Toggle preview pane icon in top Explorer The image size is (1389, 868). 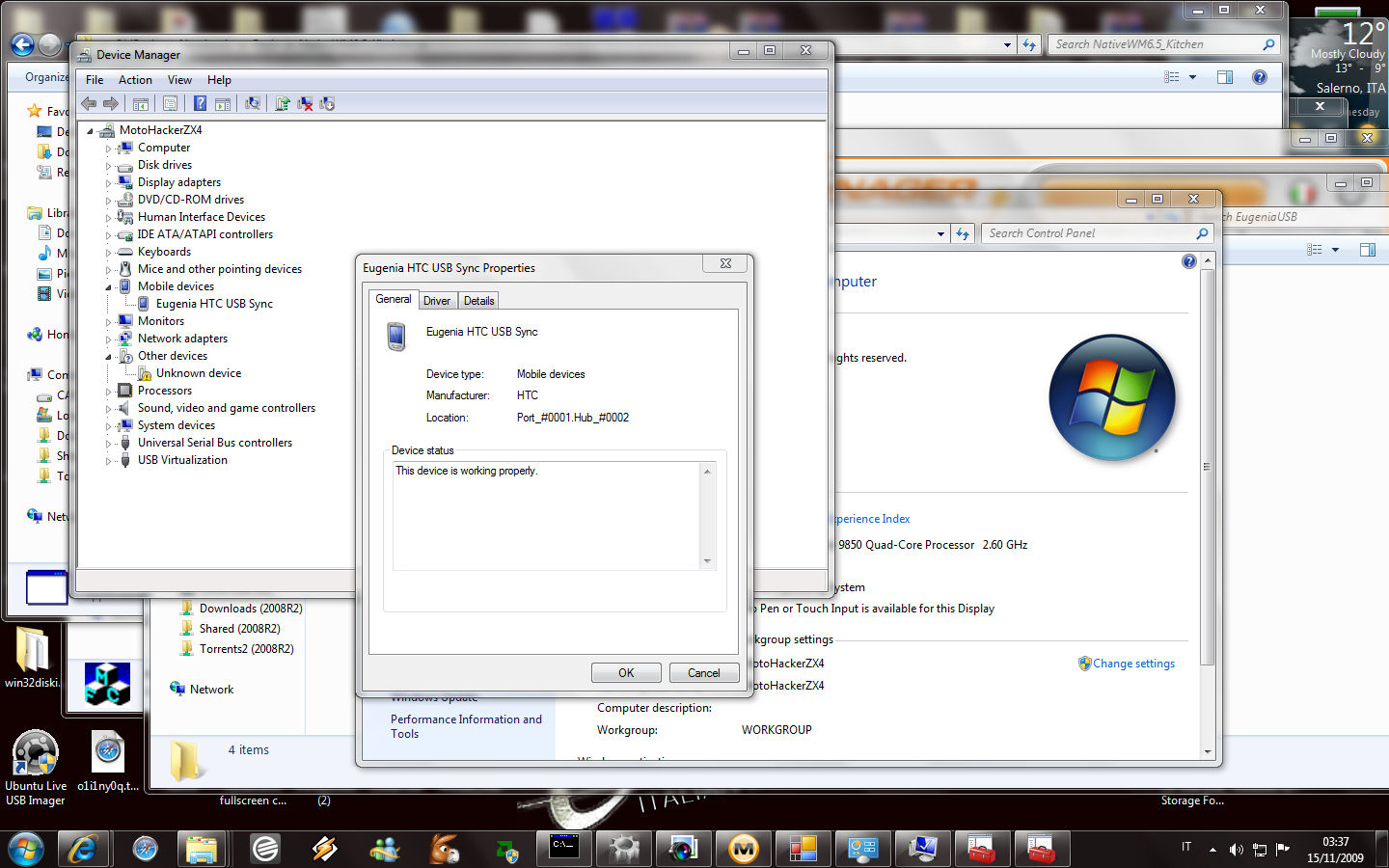[x=1225, y=77]
